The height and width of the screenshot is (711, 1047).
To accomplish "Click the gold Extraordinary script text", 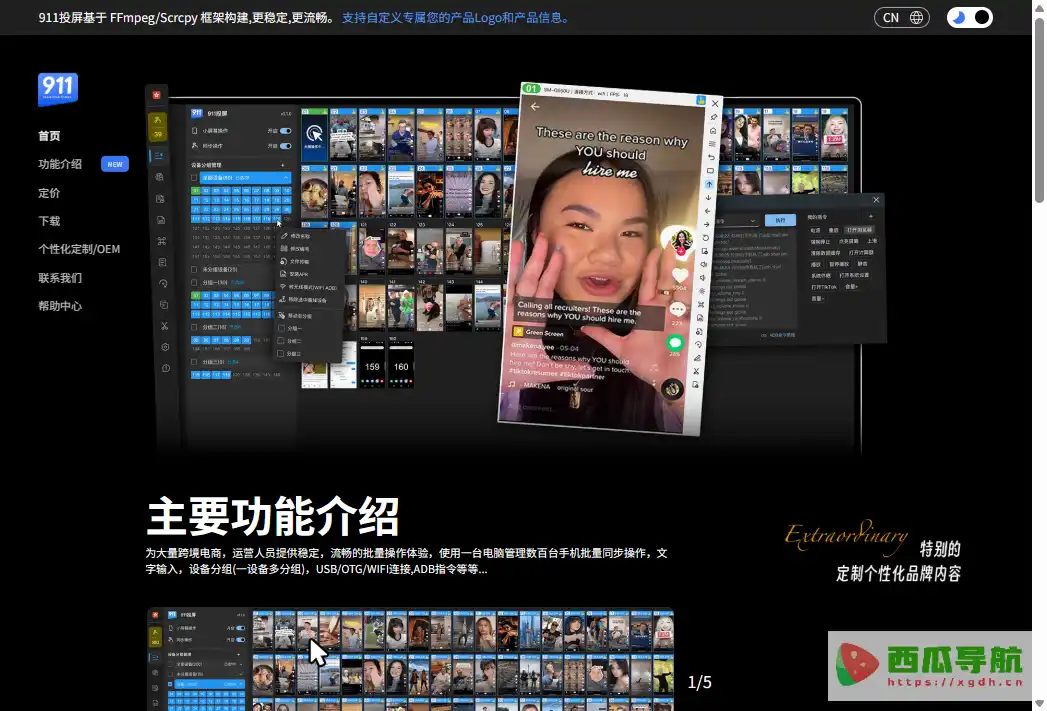I will tap(846, 536).
